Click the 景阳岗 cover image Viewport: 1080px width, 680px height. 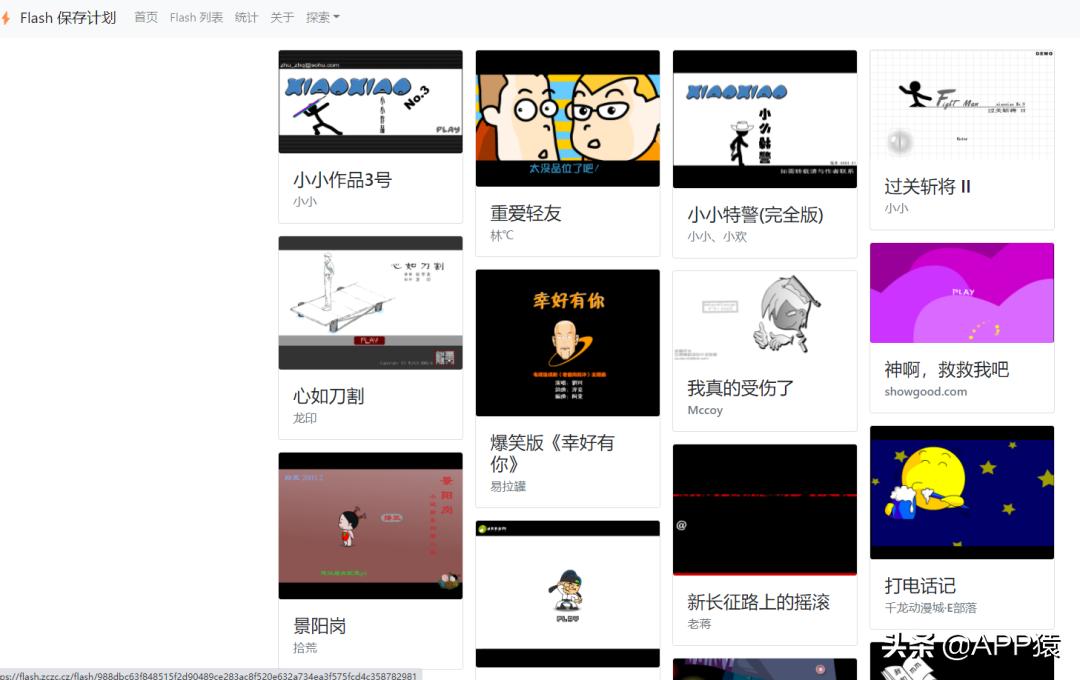[x=370, y=525]
